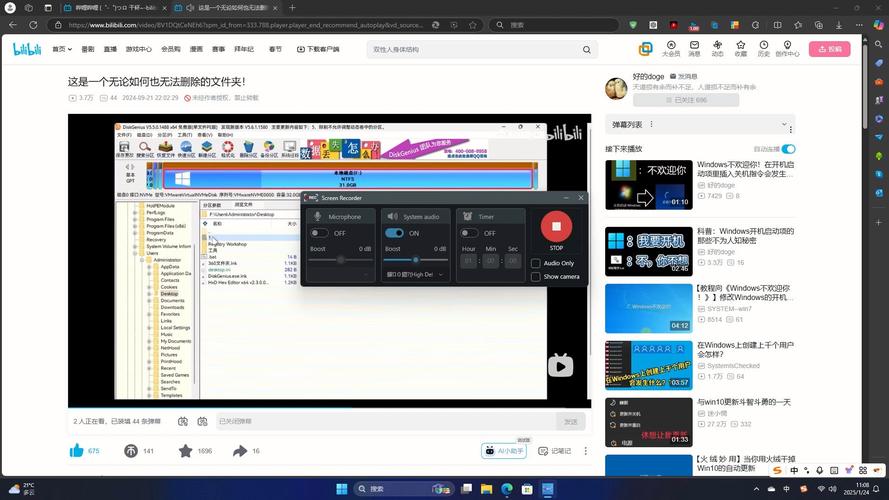
Task: Click thumbnail of Windows不欢迎你 video
Action: [649, 185]
